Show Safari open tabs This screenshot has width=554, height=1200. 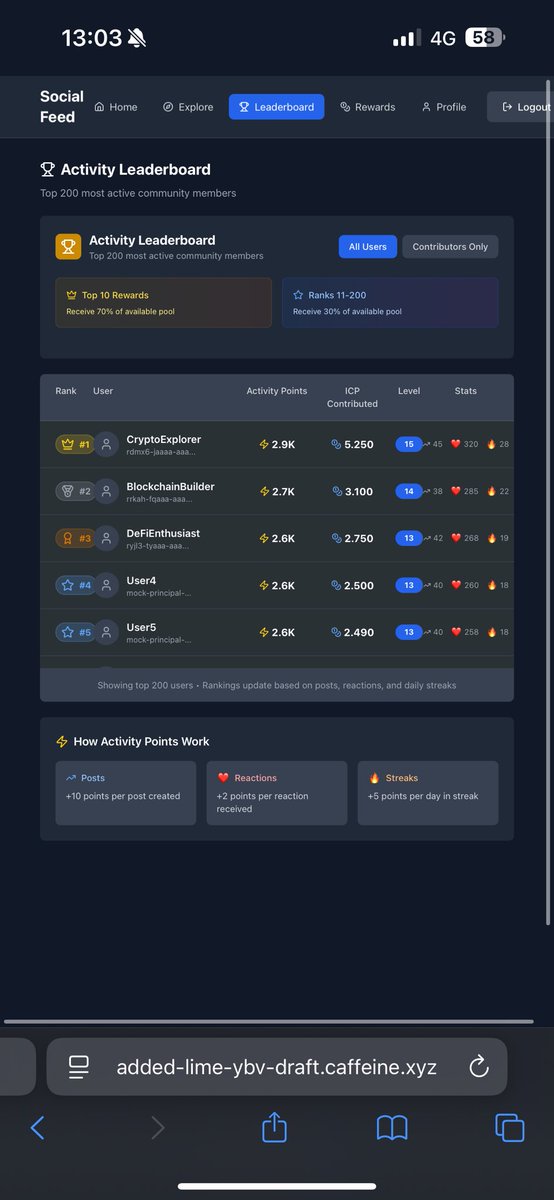(510, 1129)
